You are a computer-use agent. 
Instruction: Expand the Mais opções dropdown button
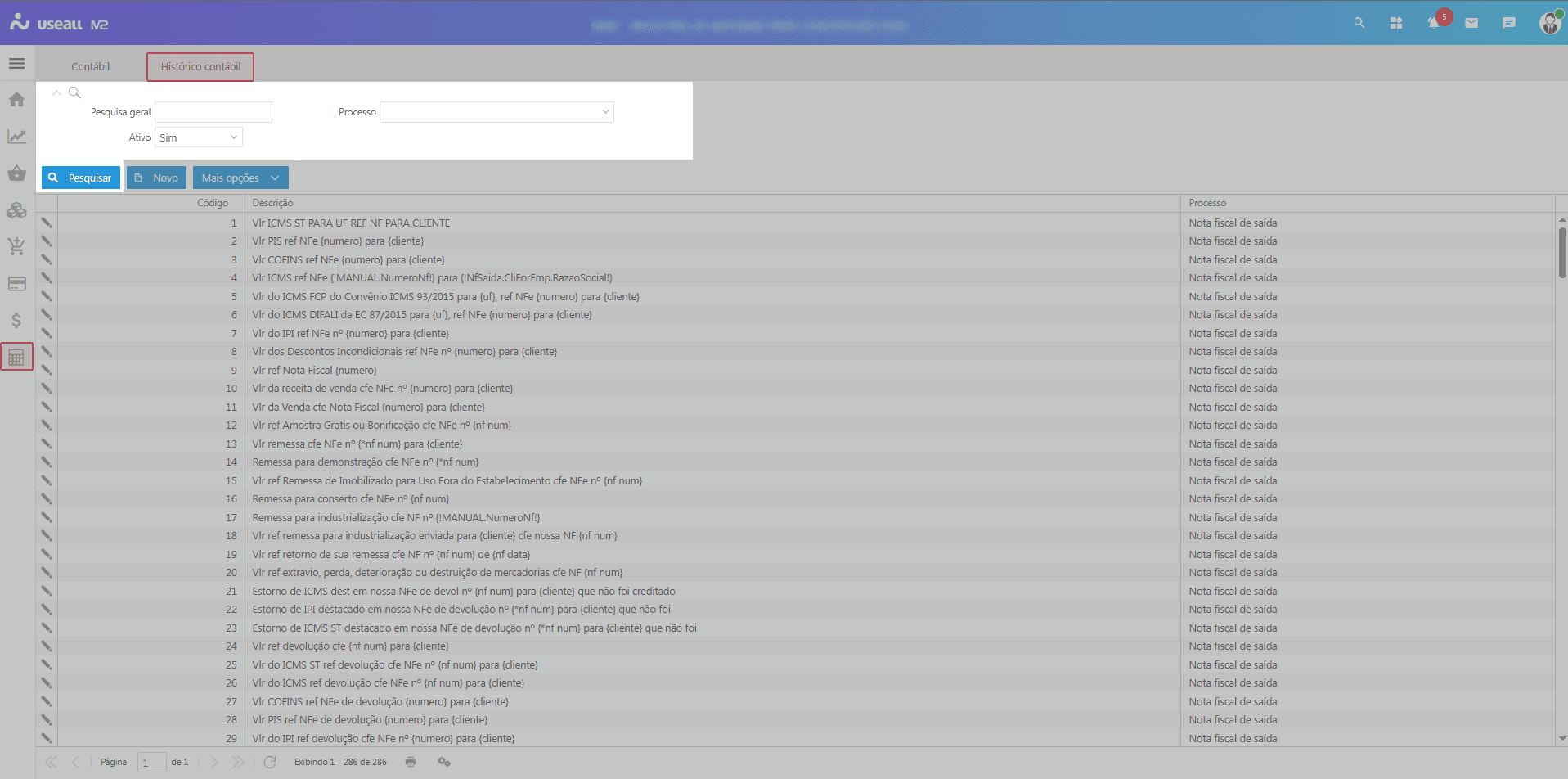click(x=240, y=178)
